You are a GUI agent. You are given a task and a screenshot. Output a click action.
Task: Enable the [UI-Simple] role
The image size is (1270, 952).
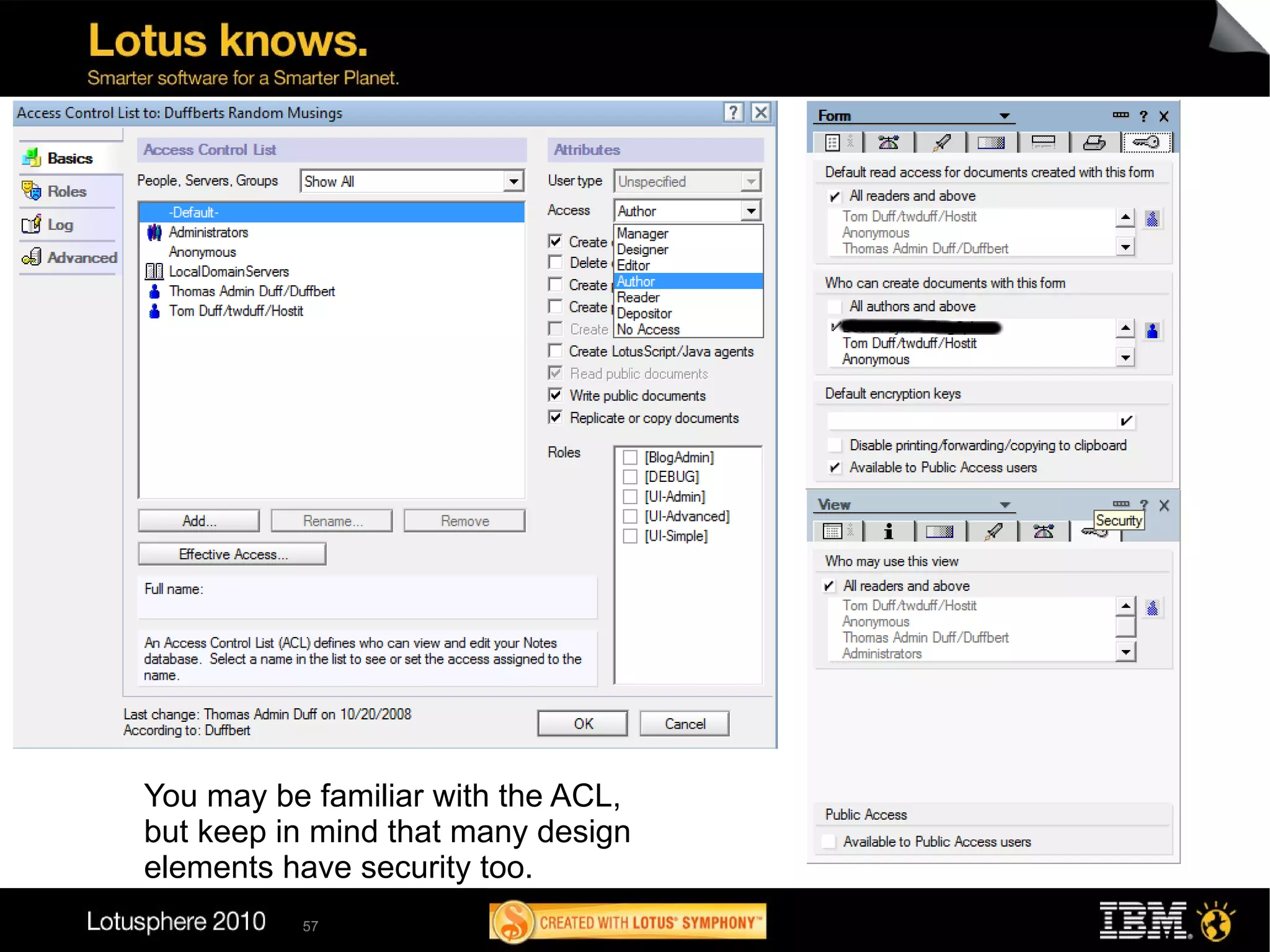click(x=630, y=536)
